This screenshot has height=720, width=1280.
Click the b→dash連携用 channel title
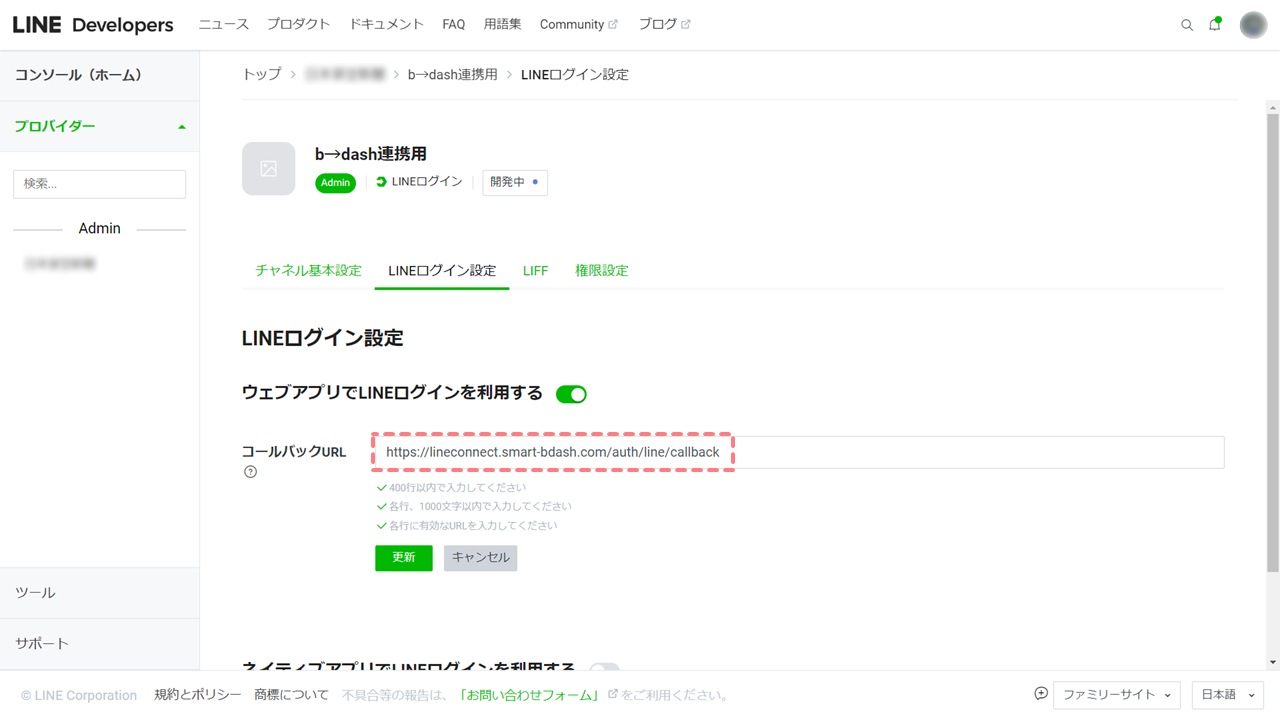[371, 154]
